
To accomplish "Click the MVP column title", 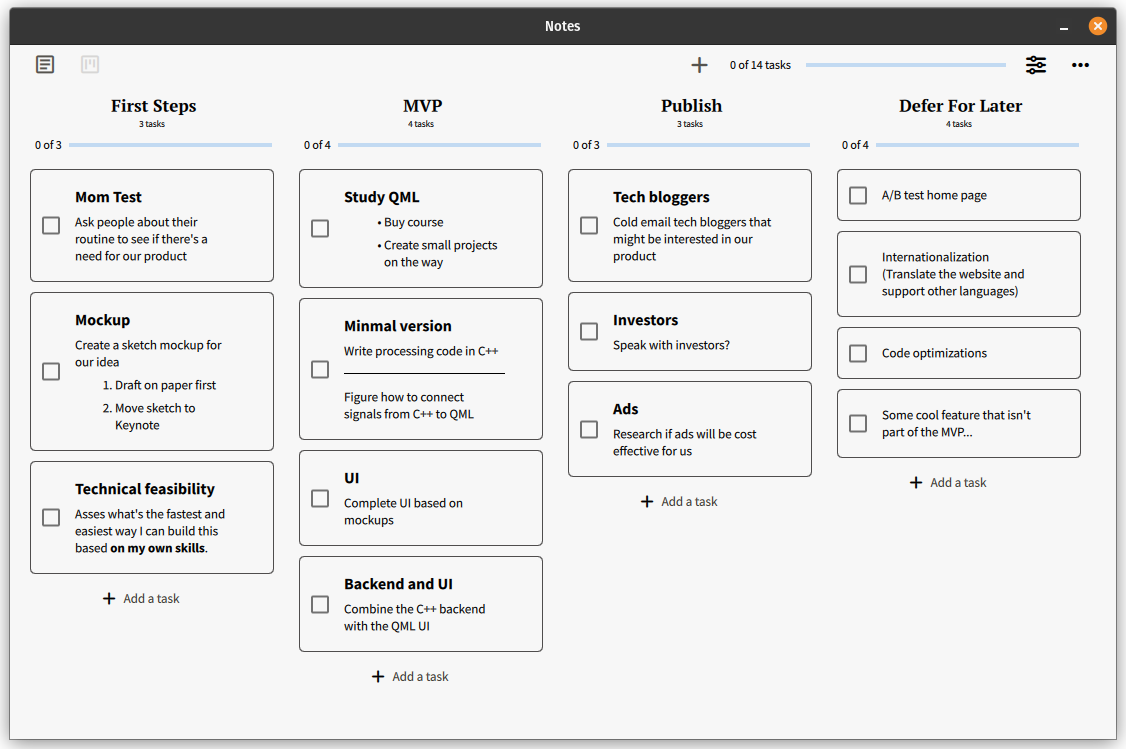I will 422,106.
